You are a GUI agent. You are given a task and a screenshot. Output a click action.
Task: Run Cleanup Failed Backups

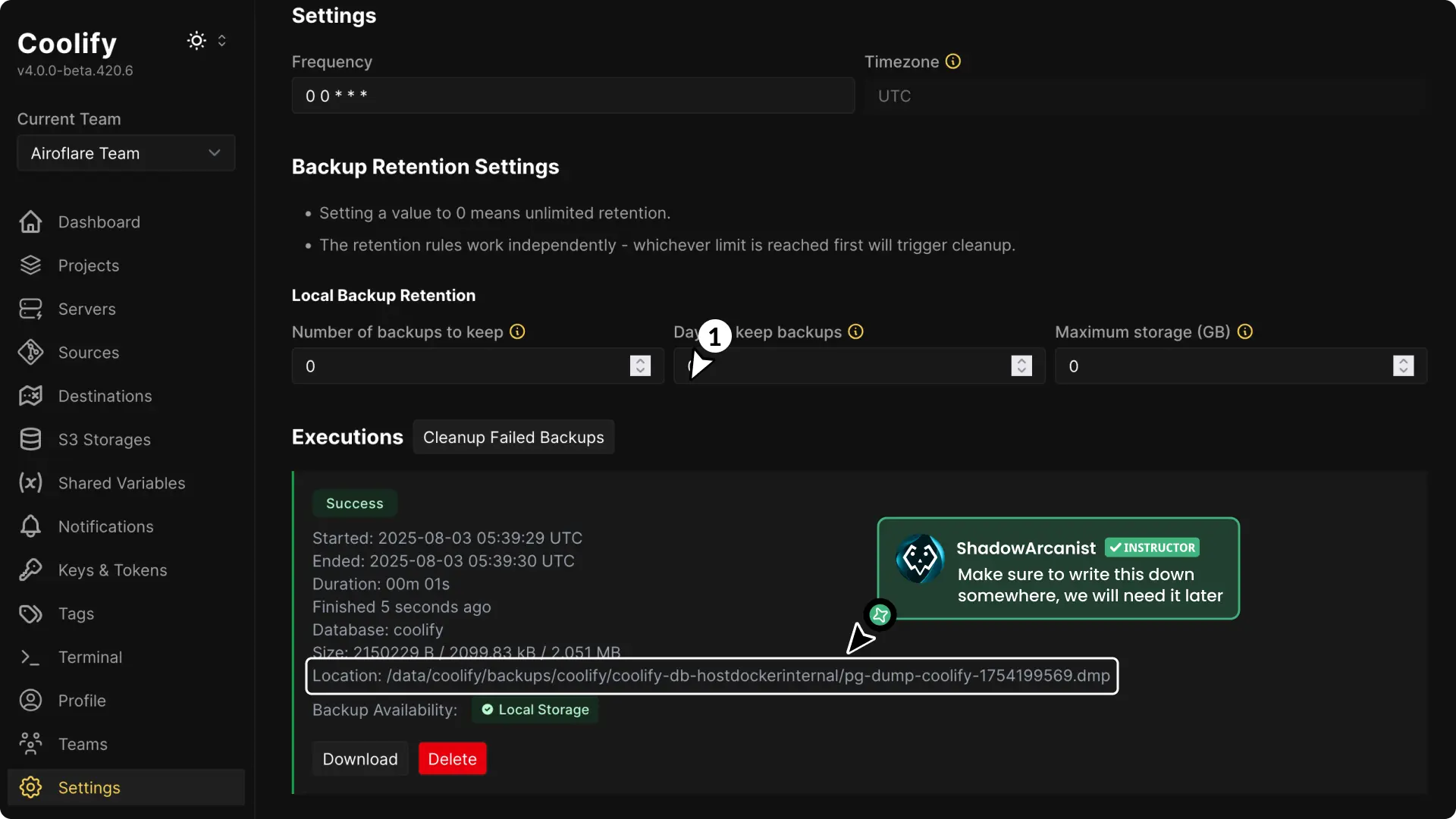tap(513, 437)
